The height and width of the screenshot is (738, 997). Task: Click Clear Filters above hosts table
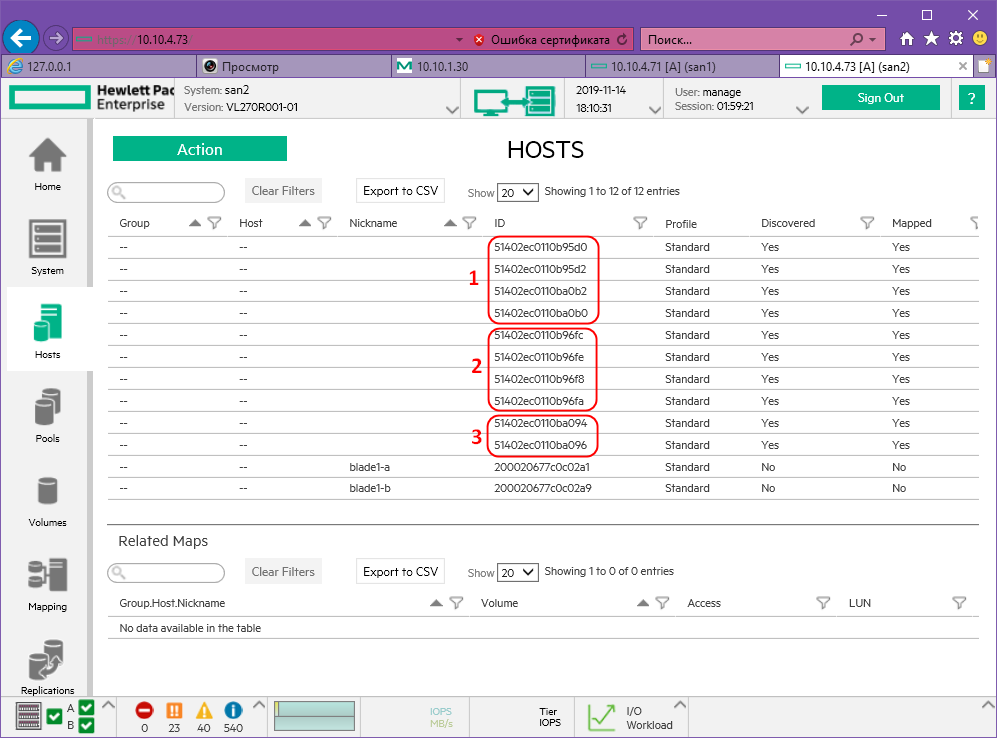click(x=283, y=191)
